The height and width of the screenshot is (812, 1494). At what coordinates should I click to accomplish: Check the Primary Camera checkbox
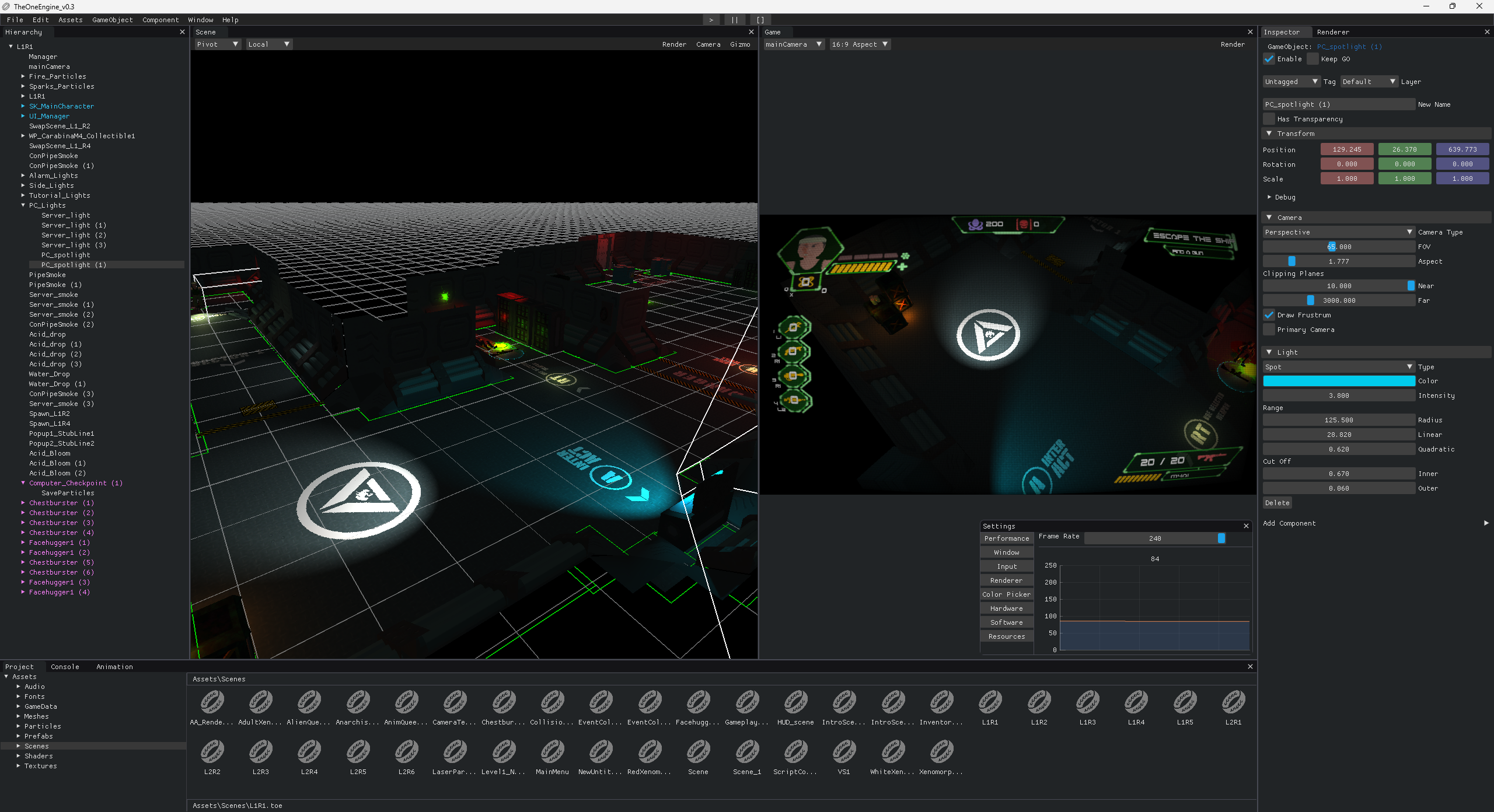pyautogui.click(x=1269, y=330)
